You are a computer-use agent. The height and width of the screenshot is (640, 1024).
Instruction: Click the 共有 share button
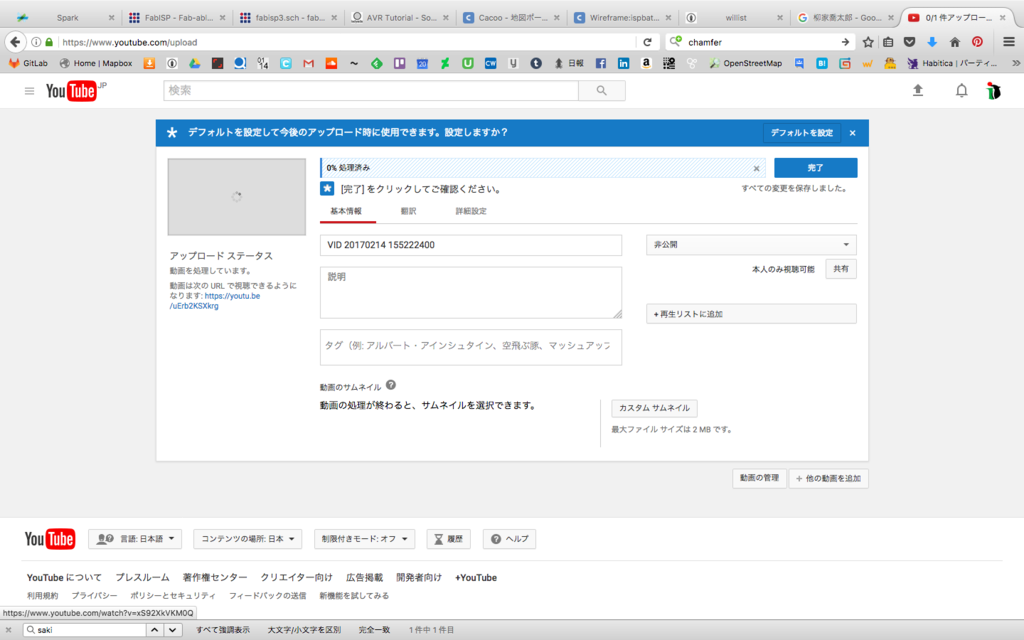tap(841, 269)
